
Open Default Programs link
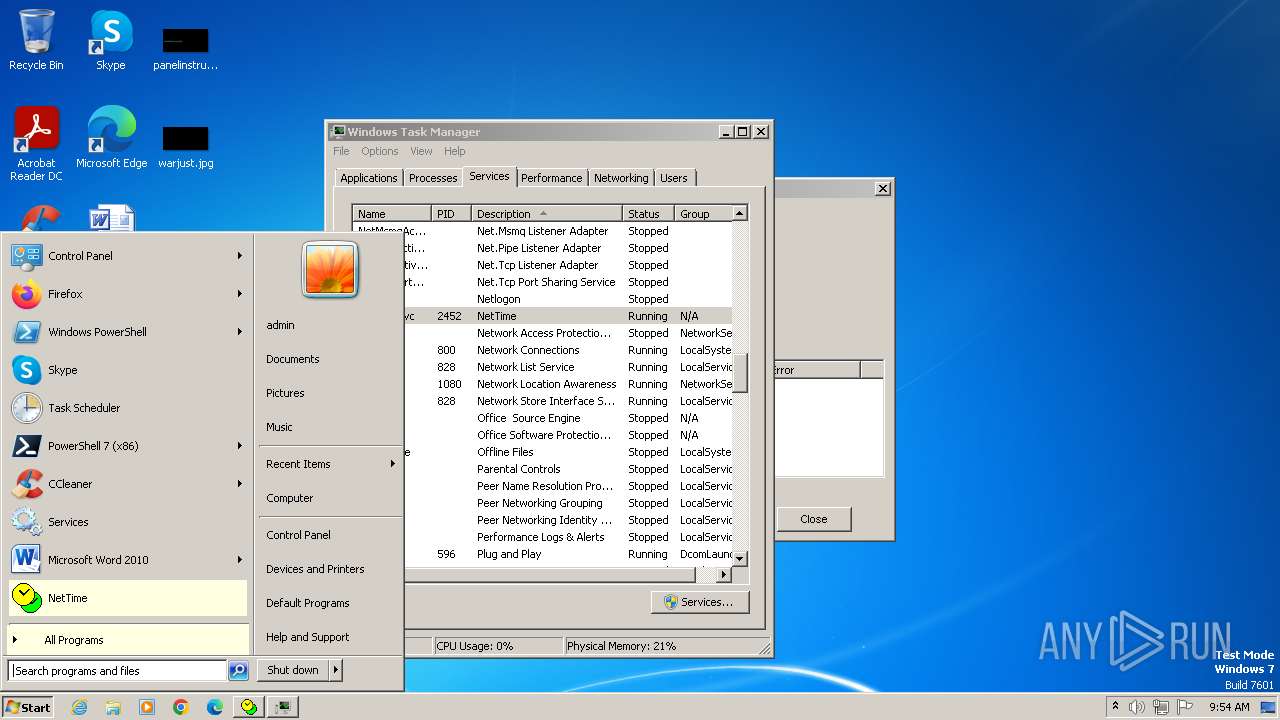[307, 603]
